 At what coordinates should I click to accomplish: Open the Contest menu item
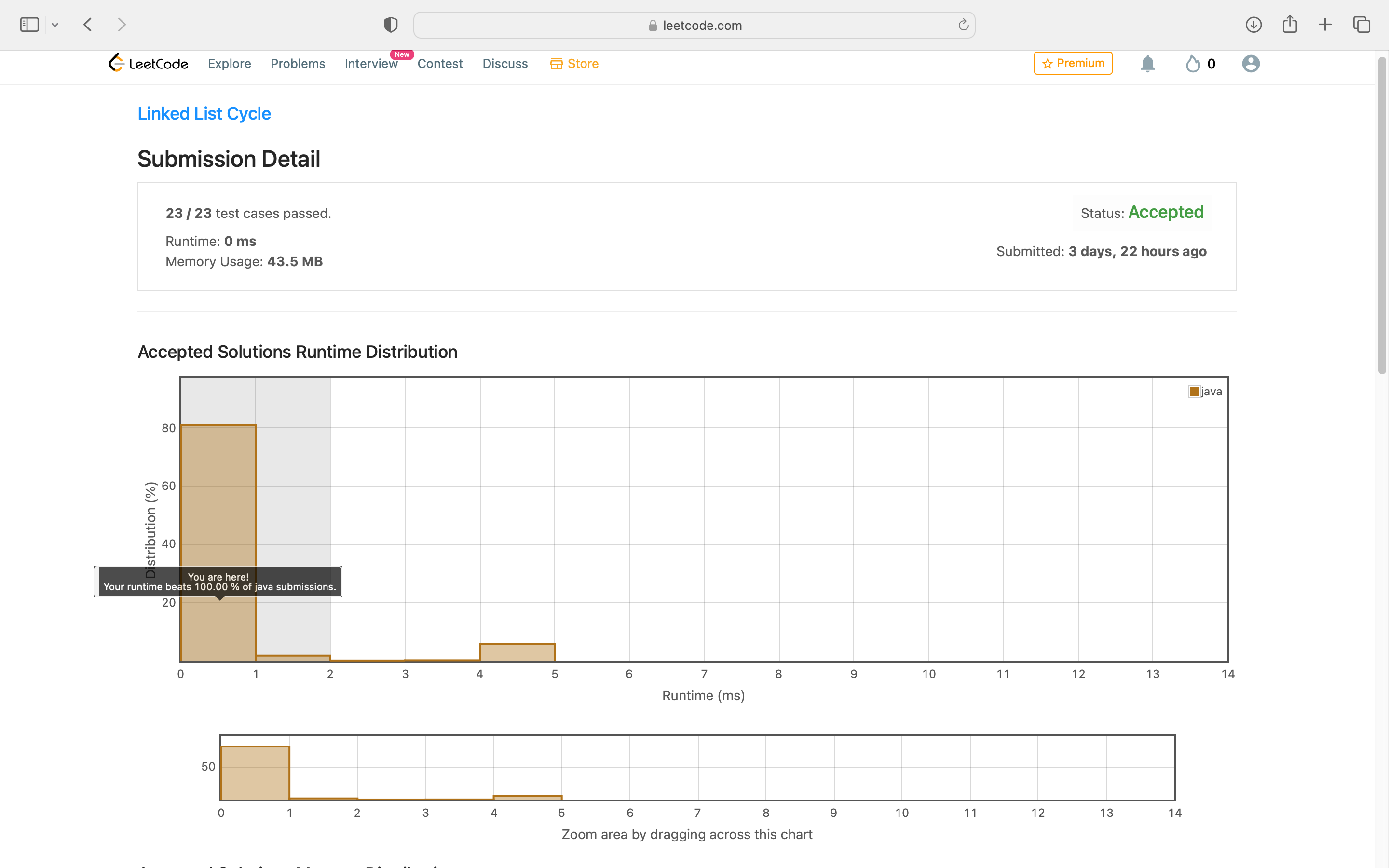(440, 64)
